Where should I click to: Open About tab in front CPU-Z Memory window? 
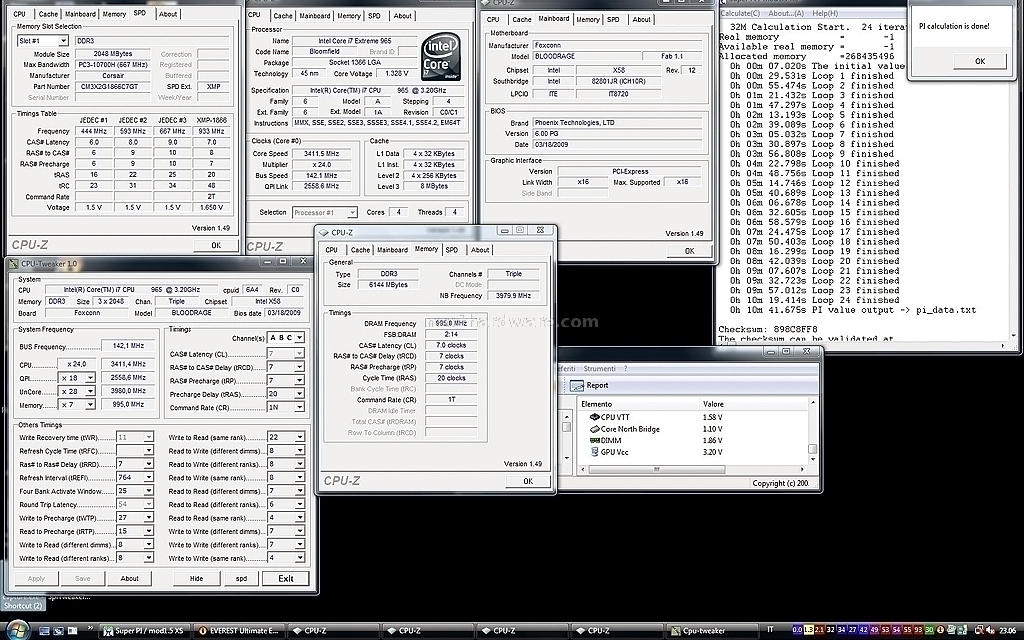click(x=480, y=250)
